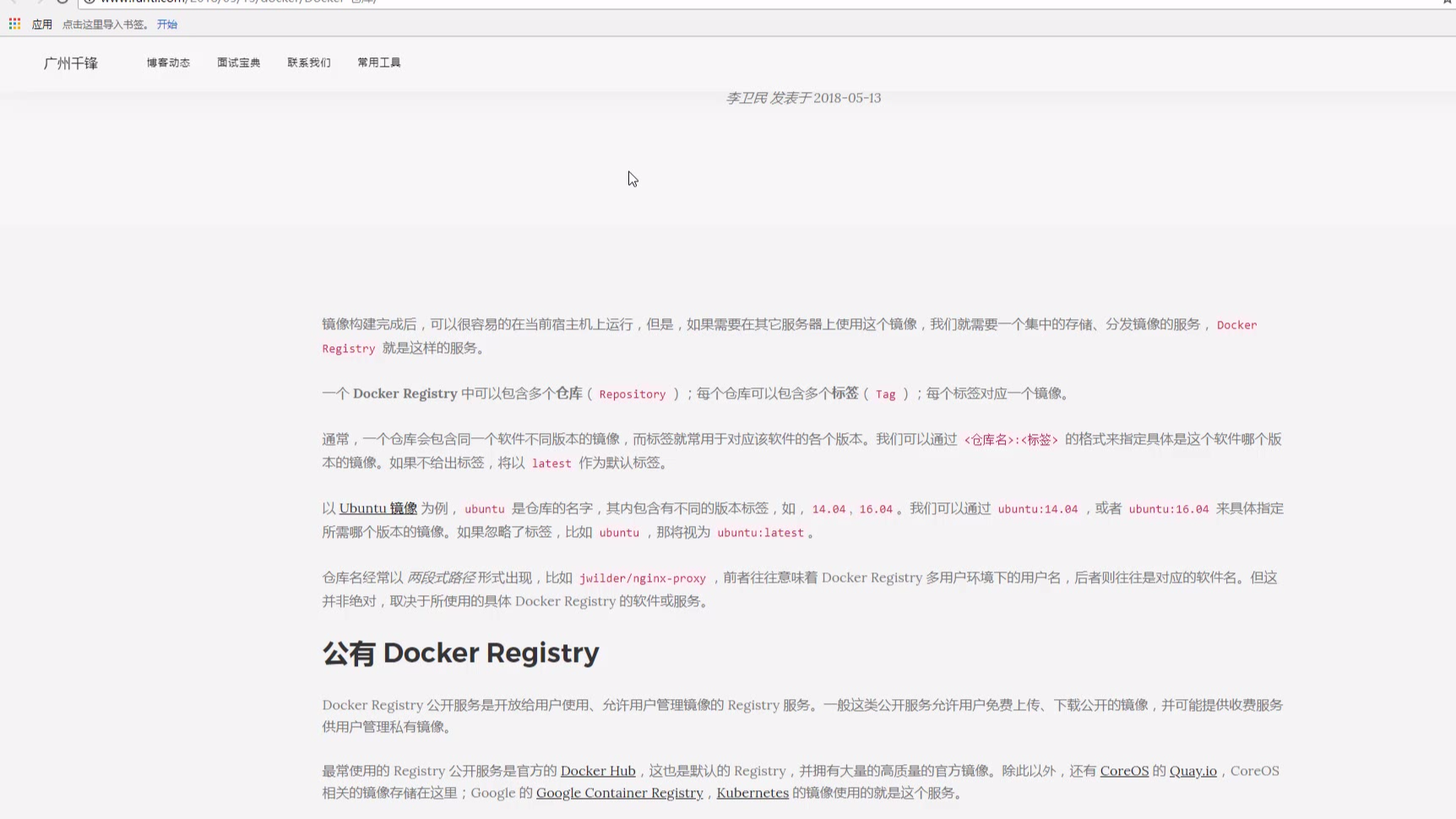The height and width of the screenshot is (819, 1456).
Task: Click the jwilder/nginx-proxy code snippet
Action: pos(642,578)
